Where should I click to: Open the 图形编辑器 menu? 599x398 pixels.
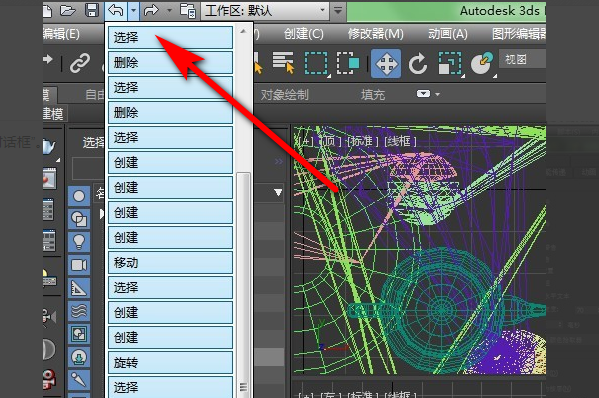pyautogui.click(x=519, y=34)
